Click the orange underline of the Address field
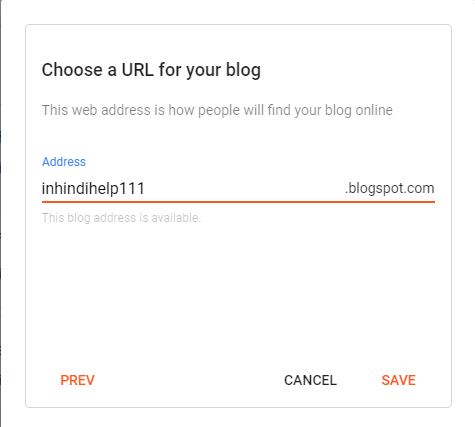The height and width of the screenshot is (427, 475). click(238, 202)
